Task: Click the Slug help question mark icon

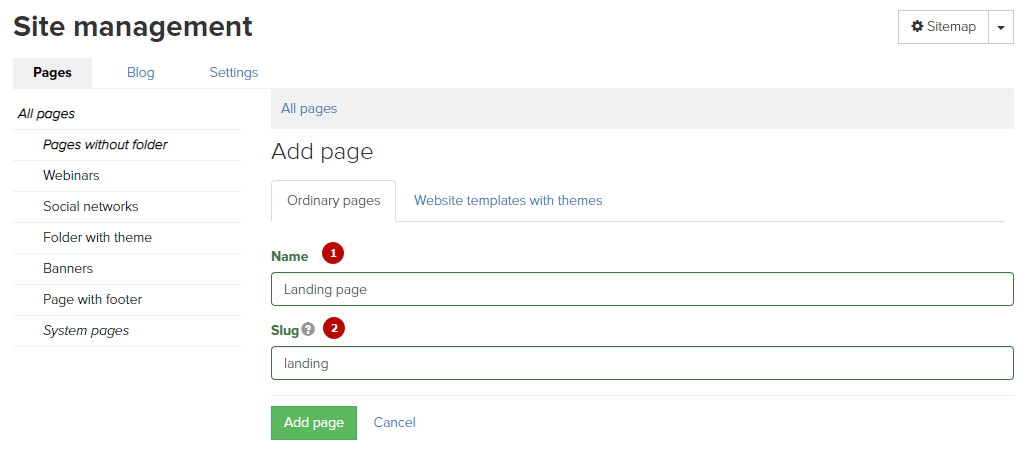Action: click(308, 329)
